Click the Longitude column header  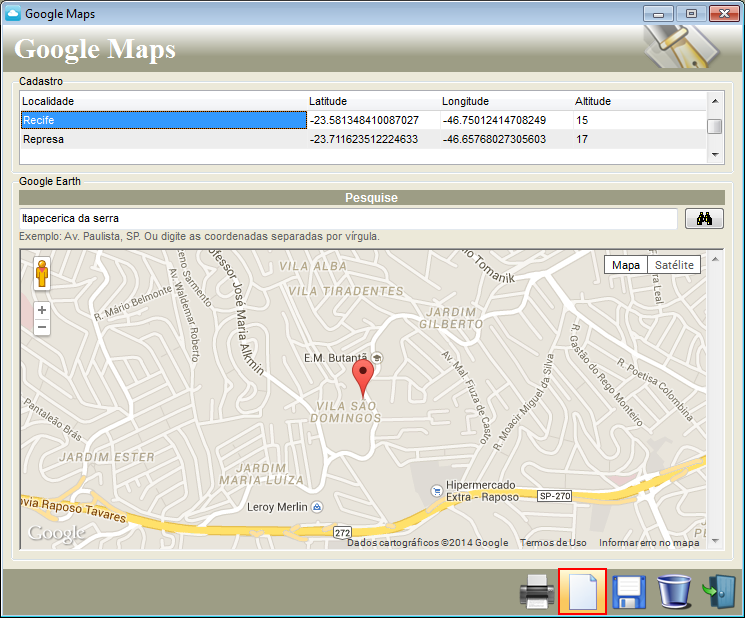click(507, 101)
